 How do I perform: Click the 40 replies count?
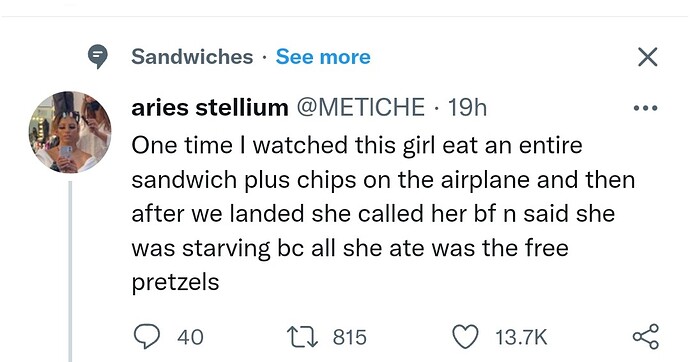(x=190, y=337)
